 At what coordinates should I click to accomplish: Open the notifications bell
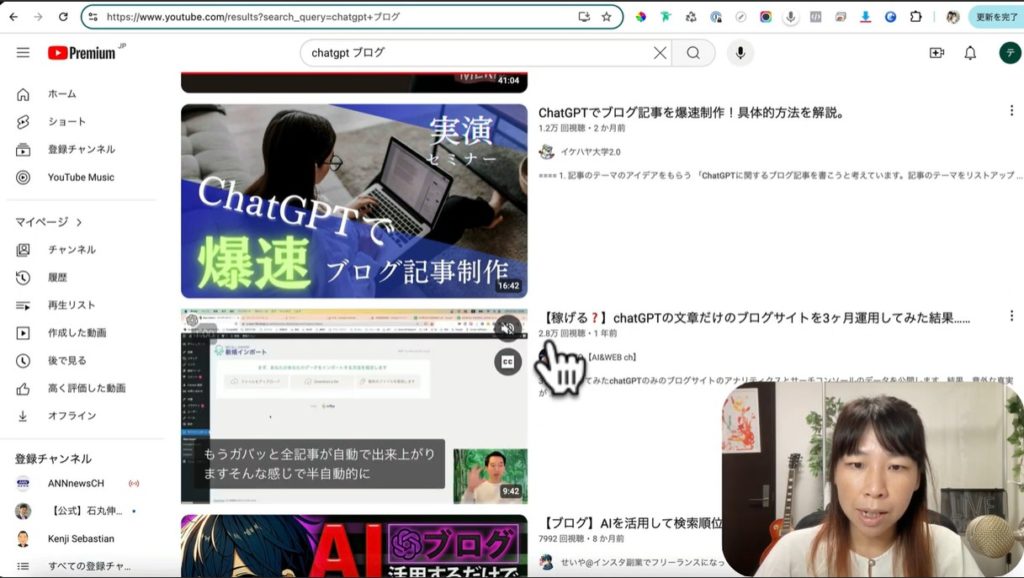[969, 53]
